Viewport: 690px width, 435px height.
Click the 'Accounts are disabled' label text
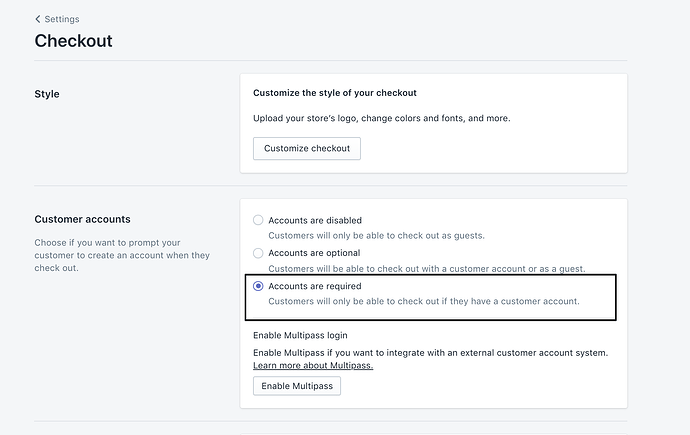[x=315, y=220]
